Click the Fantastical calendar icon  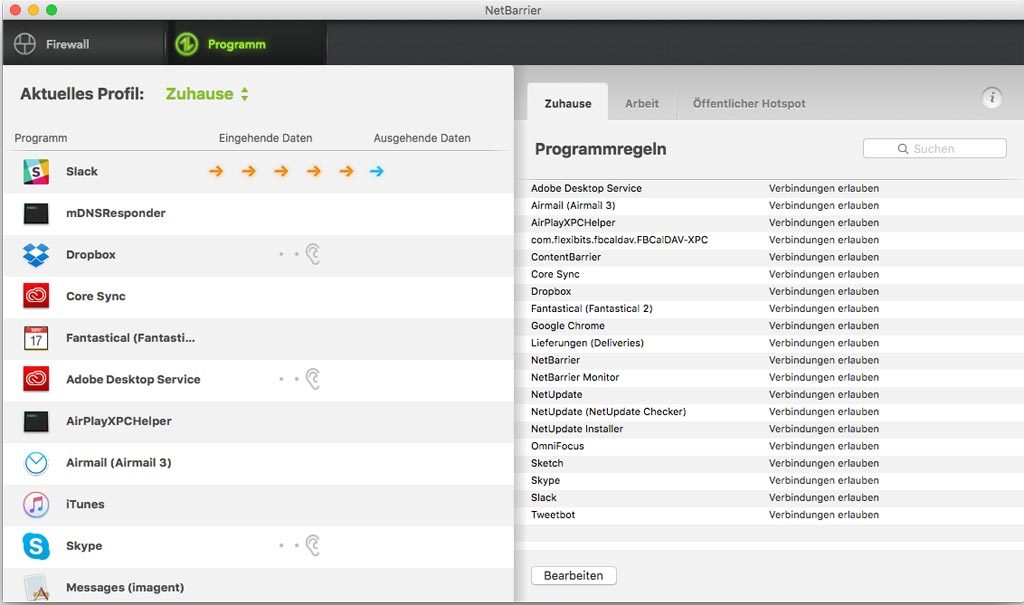pyautogui.click(x=36, y=338)
